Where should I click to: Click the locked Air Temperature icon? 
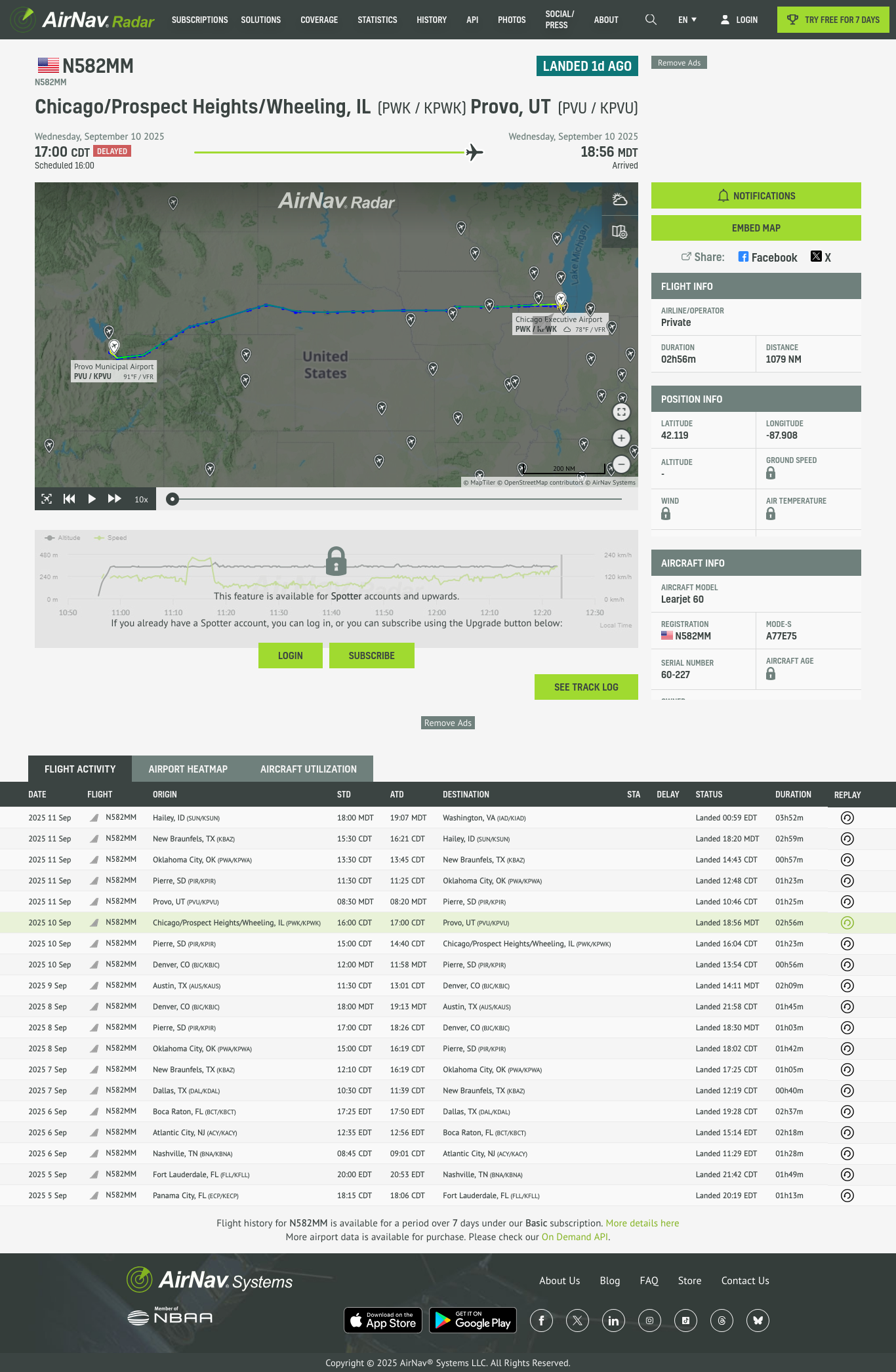[x=771, y=514]
